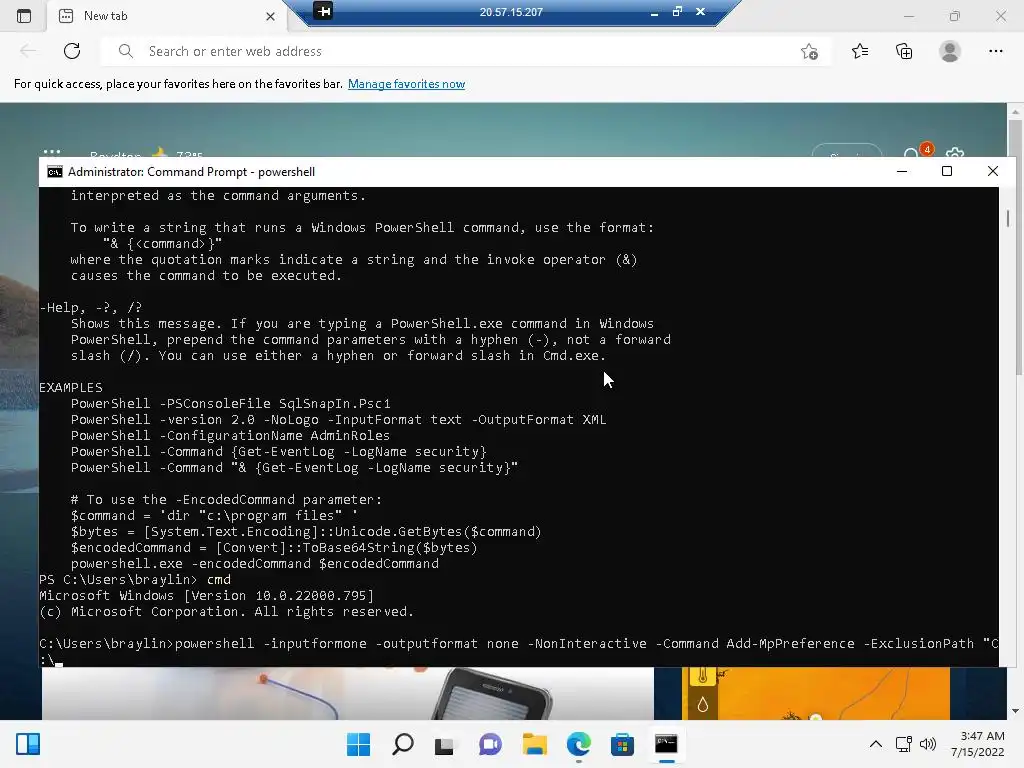
Task: Open the Windows Widgets taskbar icon
Action: 28,744
